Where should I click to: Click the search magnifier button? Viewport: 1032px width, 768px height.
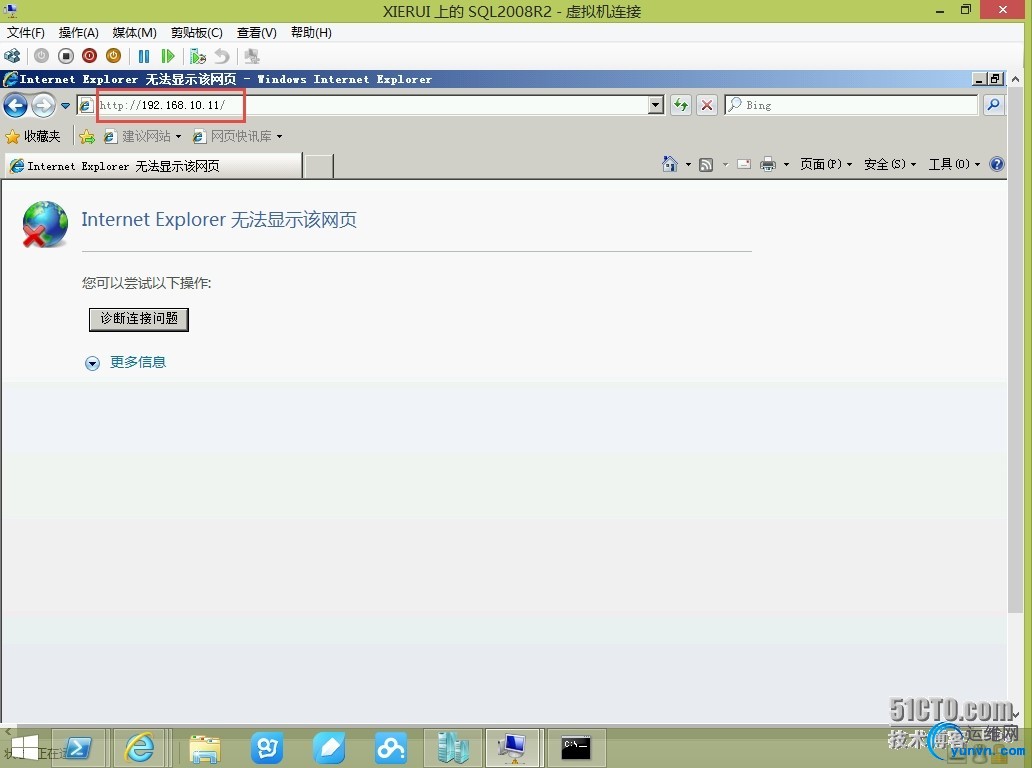tap(993, 105)
